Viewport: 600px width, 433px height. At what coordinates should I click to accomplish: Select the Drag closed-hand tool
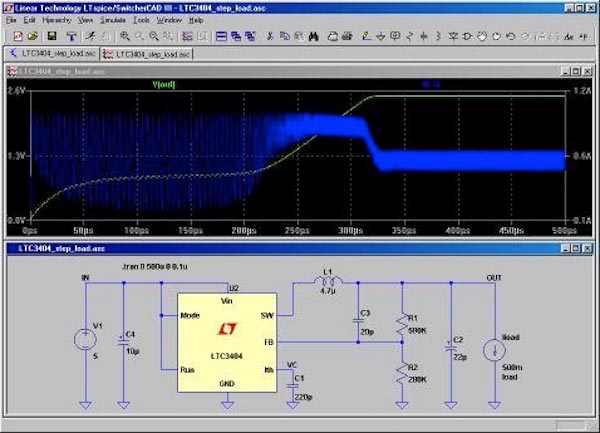496,36
